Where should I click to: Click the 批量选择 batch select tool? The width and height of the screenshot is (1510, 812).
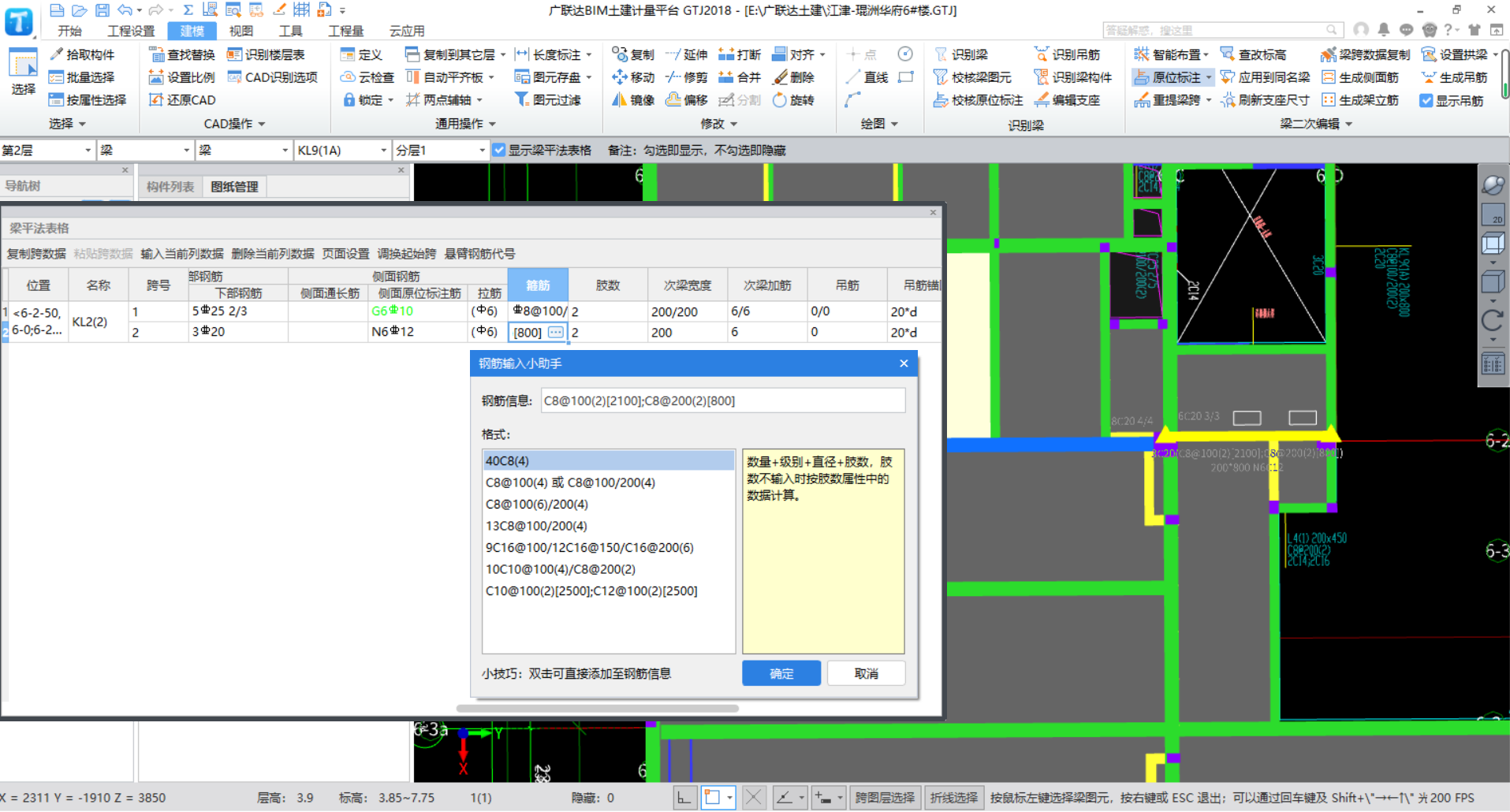tap(82, 77)
